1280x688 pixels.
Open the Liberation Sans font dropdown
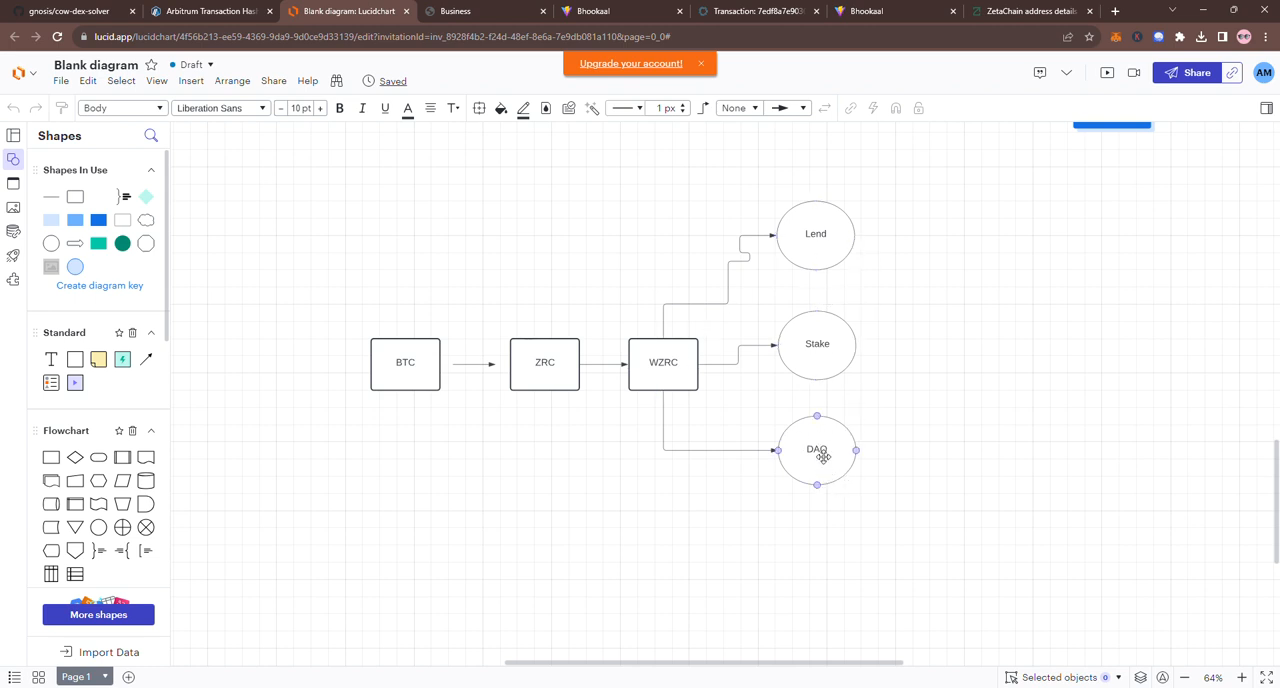[x=221, y=108]
